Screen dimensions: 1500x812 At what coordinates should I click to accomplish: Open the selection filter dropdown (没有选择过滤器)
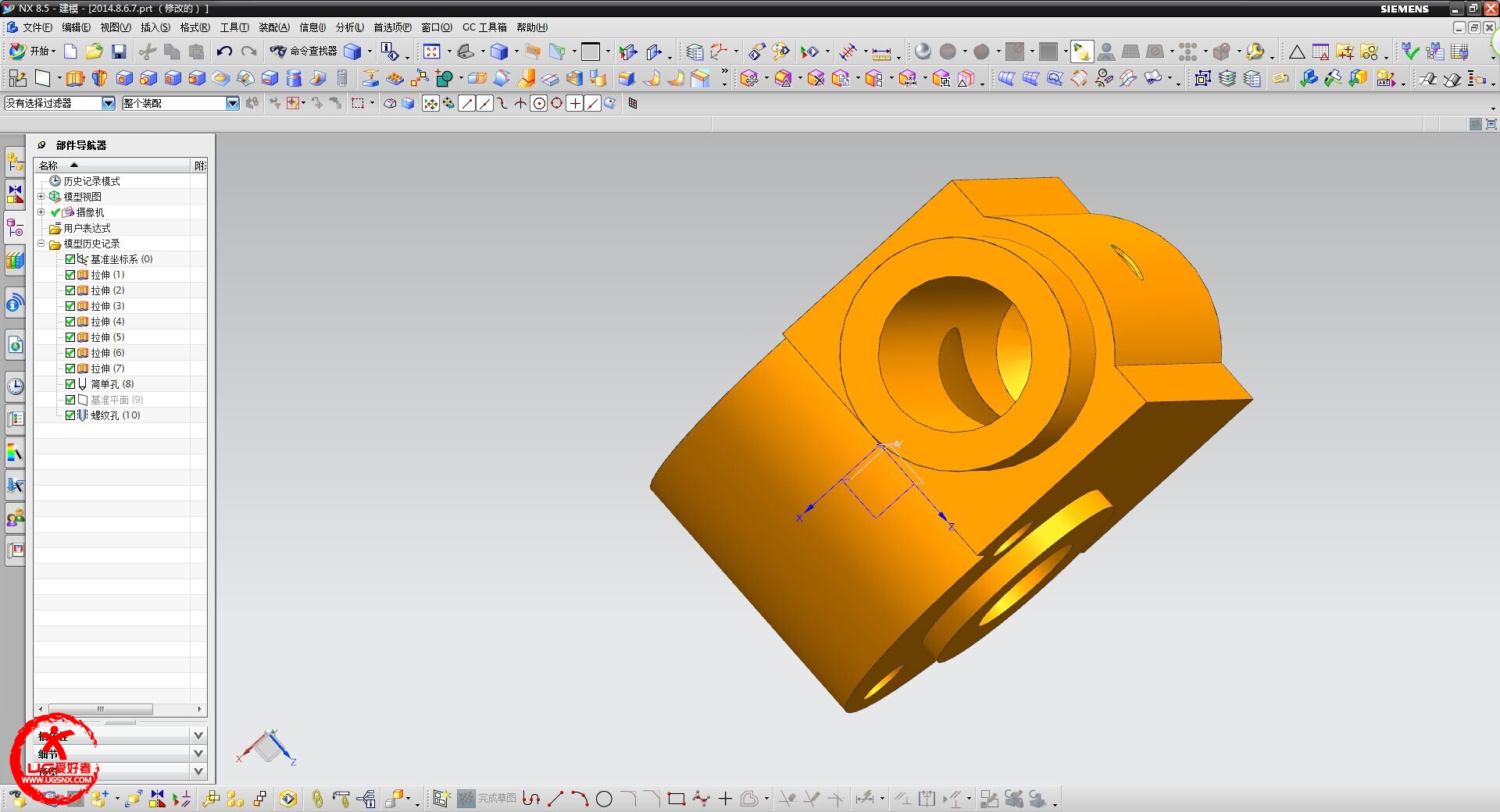109,103
